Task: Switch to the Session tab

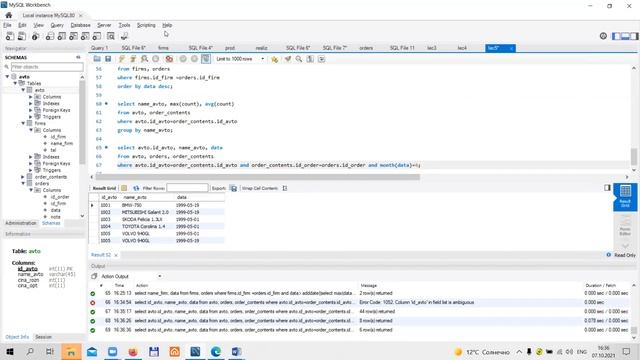Action: pos(43,337)
